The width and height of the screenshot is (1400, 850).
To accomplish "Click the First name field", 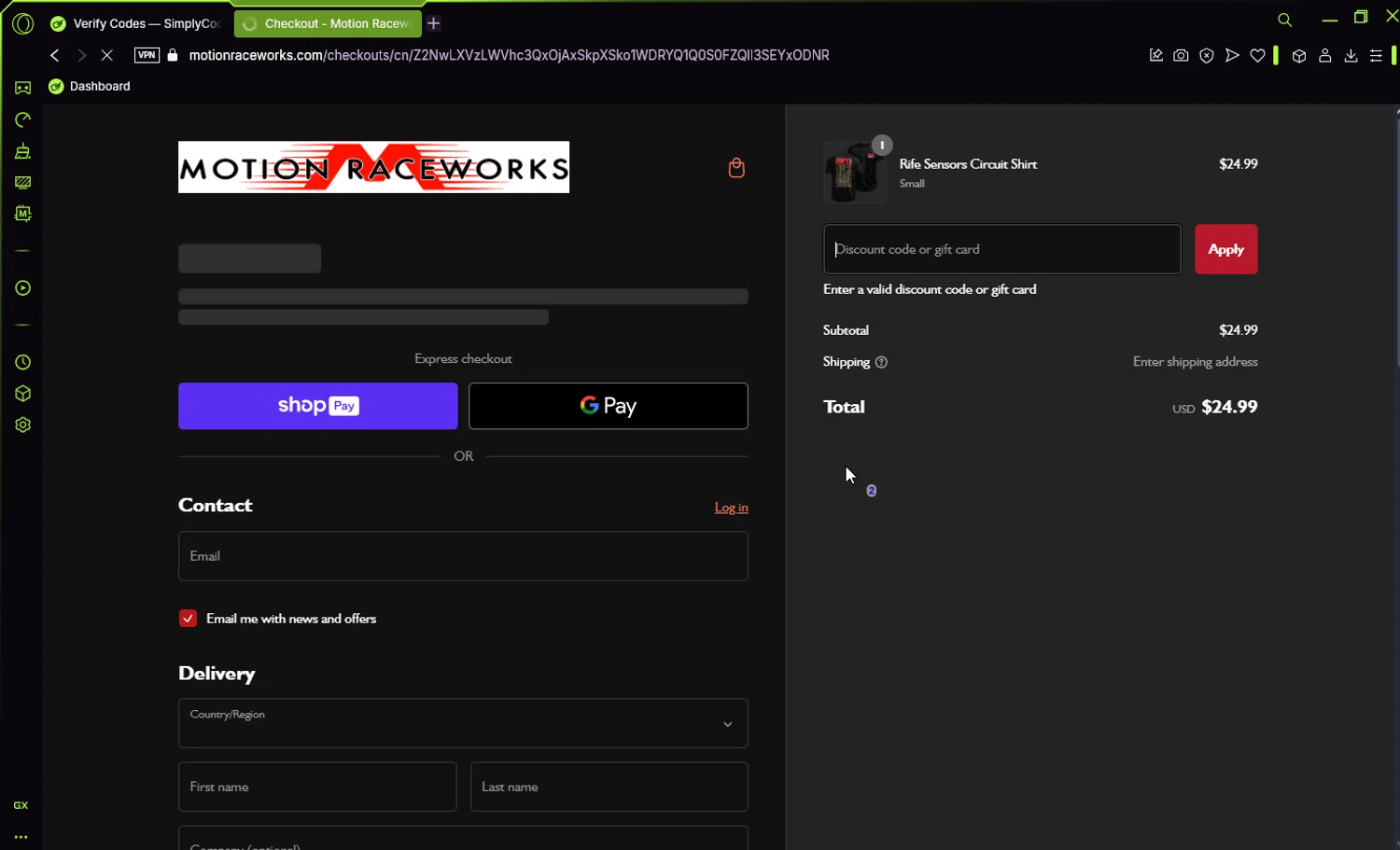I will pyautogui.click(x=317, y=787).
